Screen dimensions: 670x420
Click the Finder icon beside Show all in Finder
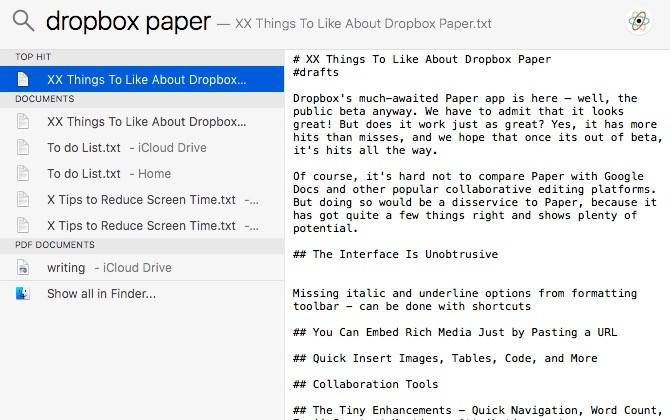tap(23, 294)
